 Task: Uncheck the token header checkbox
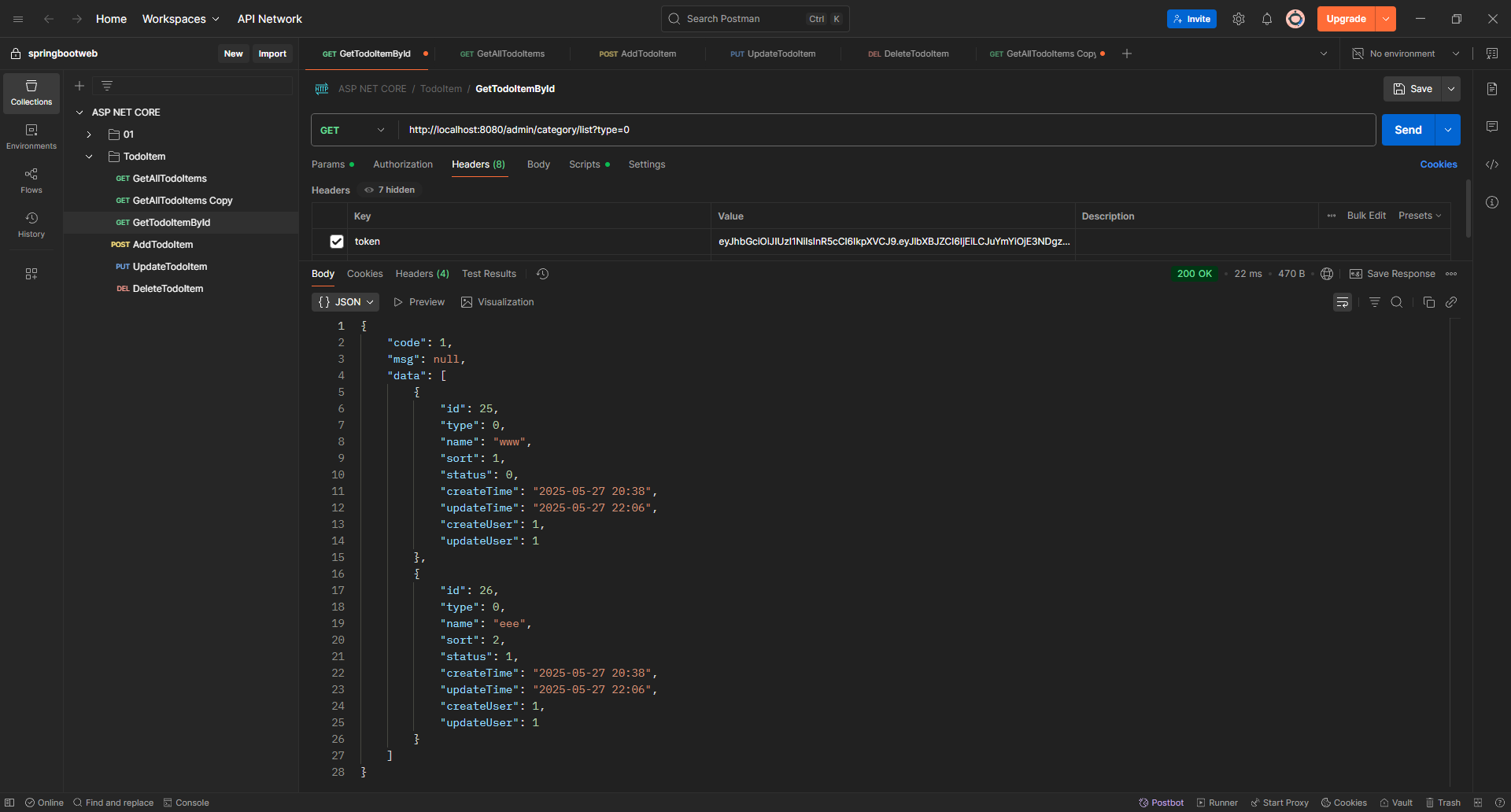click(337, 242)
